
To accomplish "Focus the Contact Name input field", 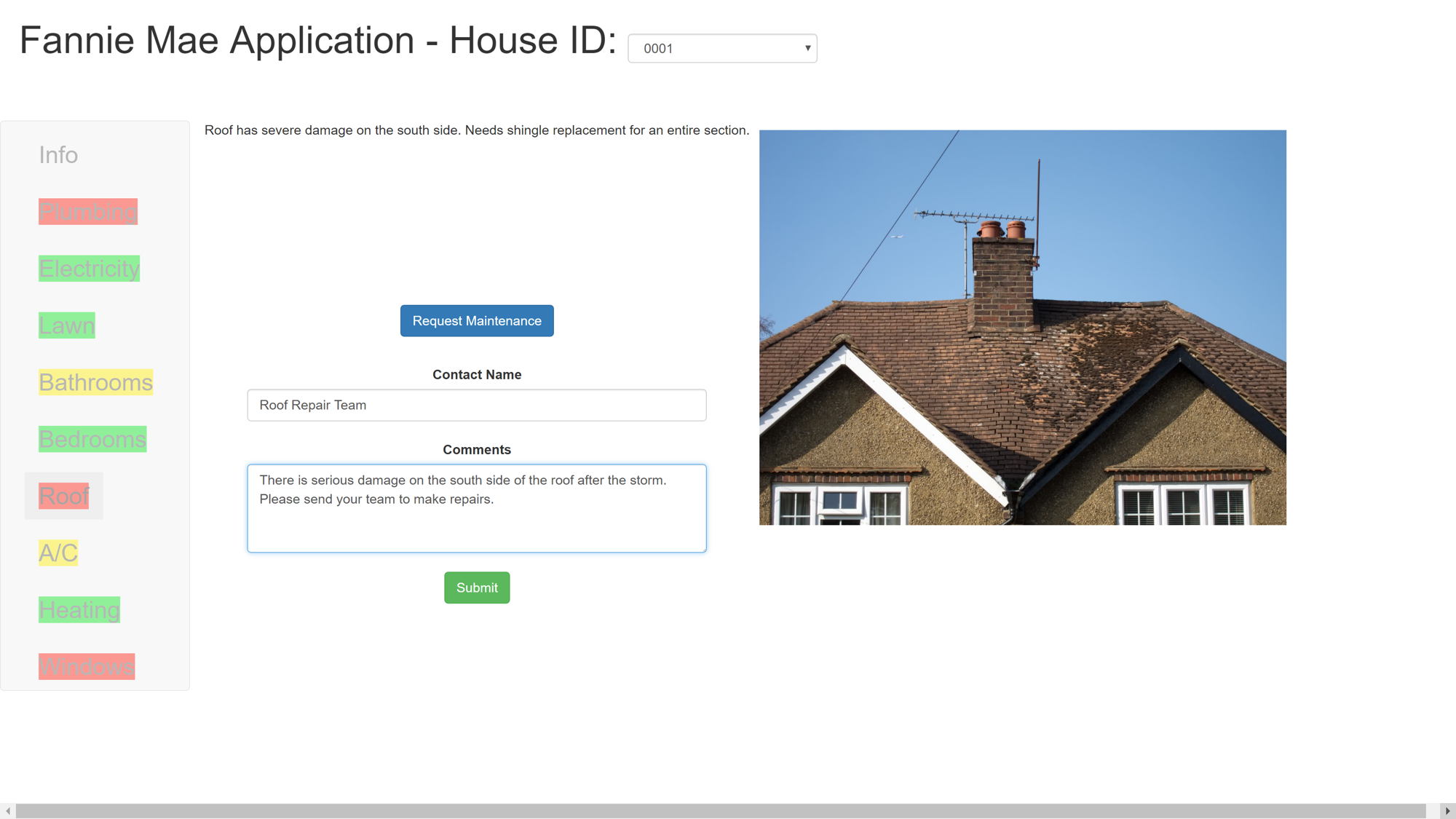I will coord(477,405).
